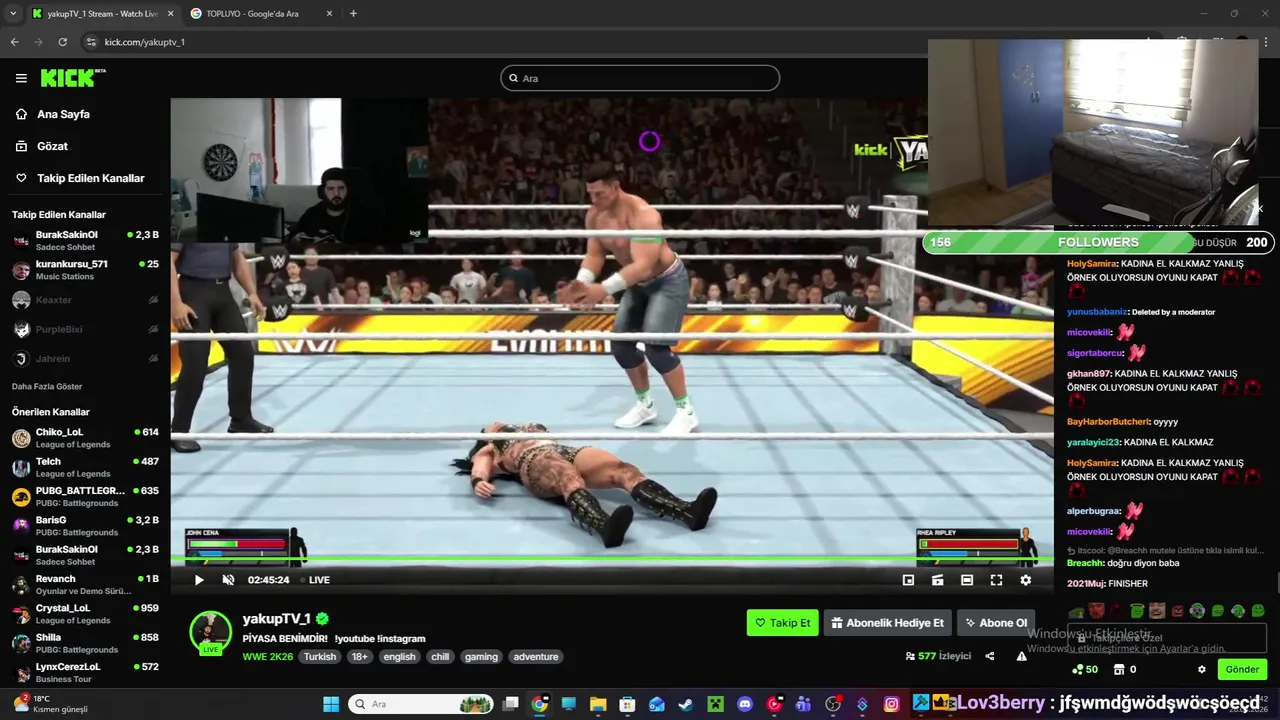Open WWE 2K26 category link
The width and height of the screenshot is (1280, 720).
click(267, 657)
